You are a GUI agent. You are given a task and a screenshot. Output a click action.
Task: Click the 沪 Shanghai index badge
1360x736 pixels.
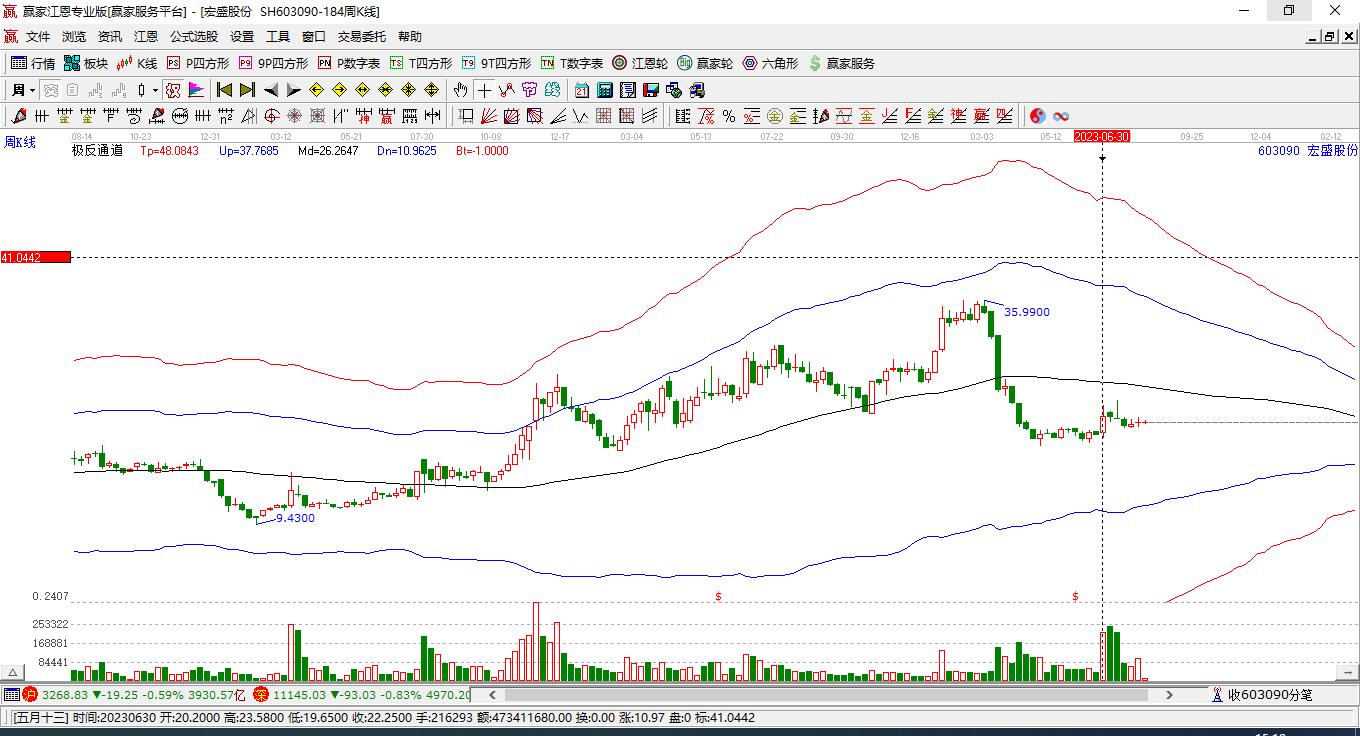[30, 694]
